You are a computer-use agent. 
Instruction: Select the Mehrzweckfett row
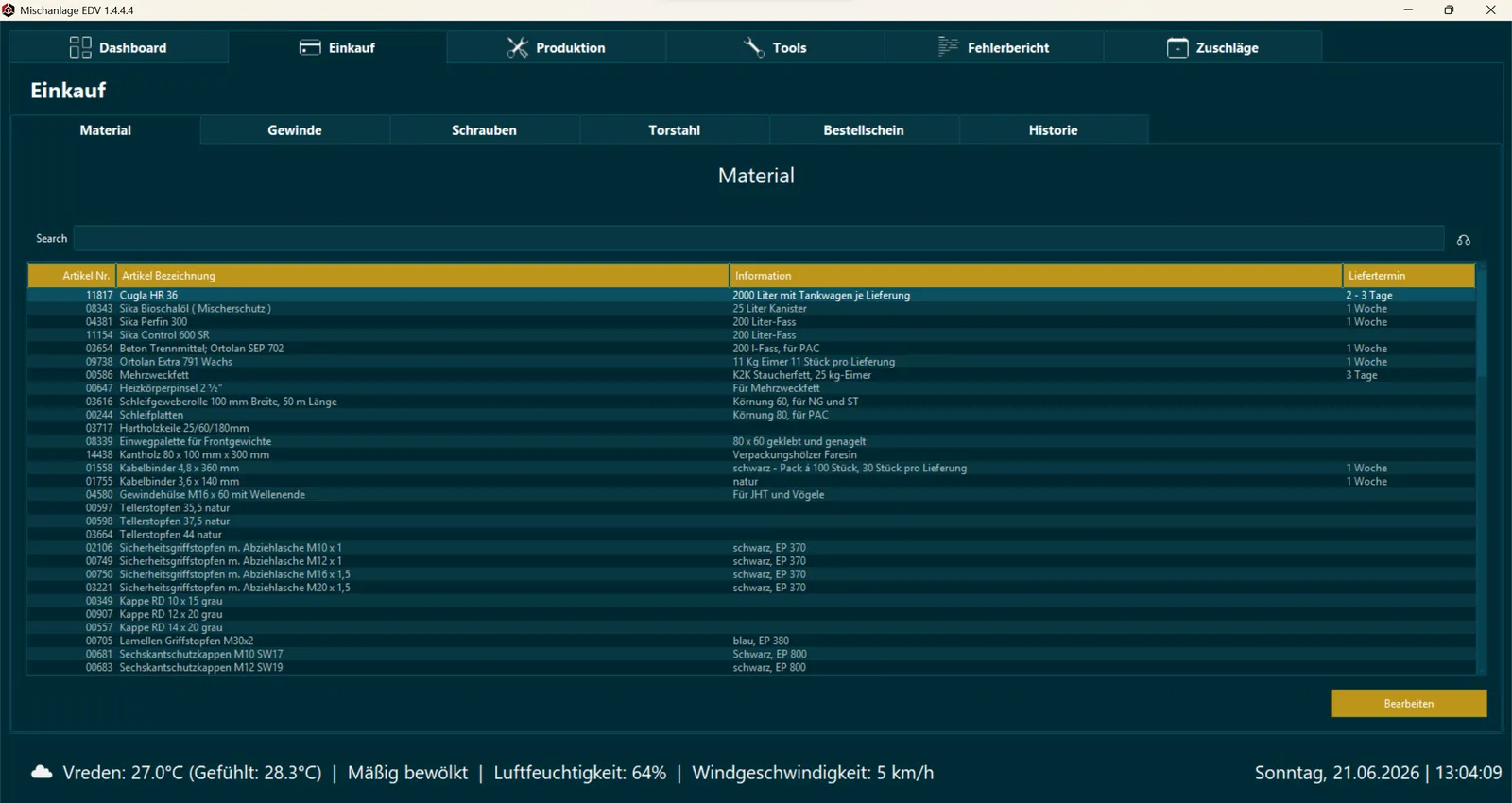coord(751,375)
